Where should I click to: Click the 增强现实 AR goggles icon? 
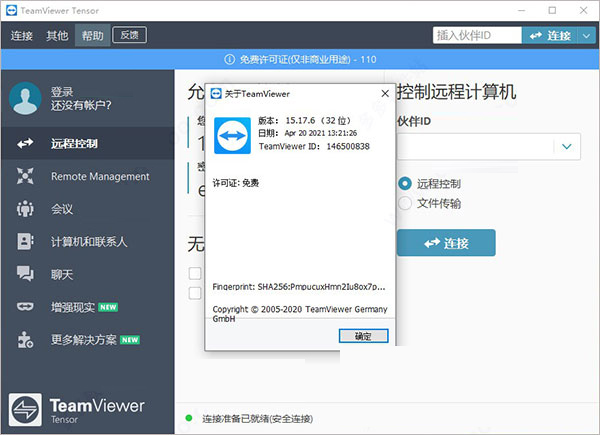click(x=25, y=307)
